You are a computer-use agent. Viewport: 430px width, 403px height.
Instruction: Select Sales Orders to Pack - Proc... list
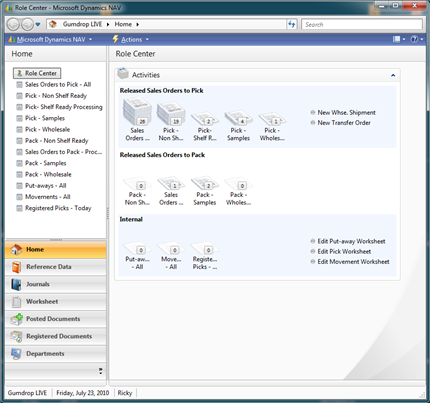tap(64, 152)
